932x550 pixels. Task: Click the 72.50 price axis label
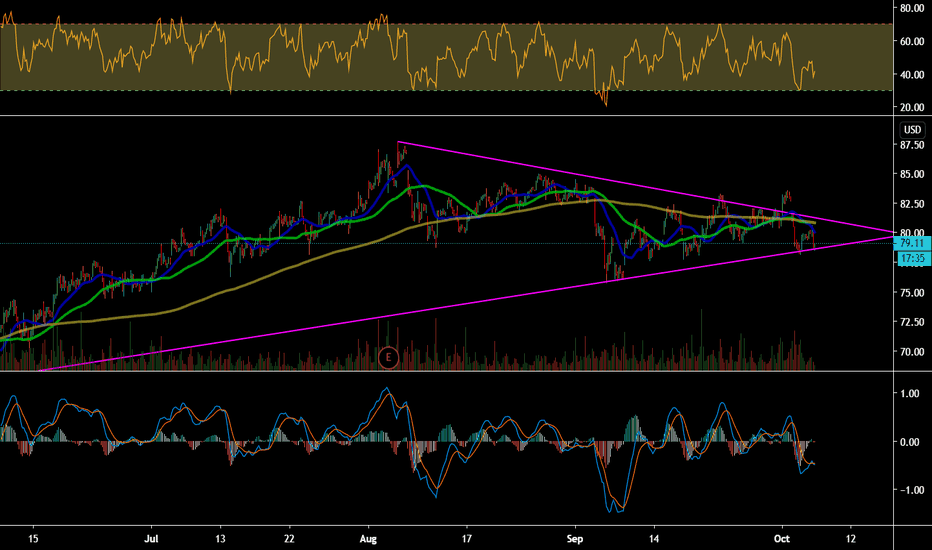912,322
